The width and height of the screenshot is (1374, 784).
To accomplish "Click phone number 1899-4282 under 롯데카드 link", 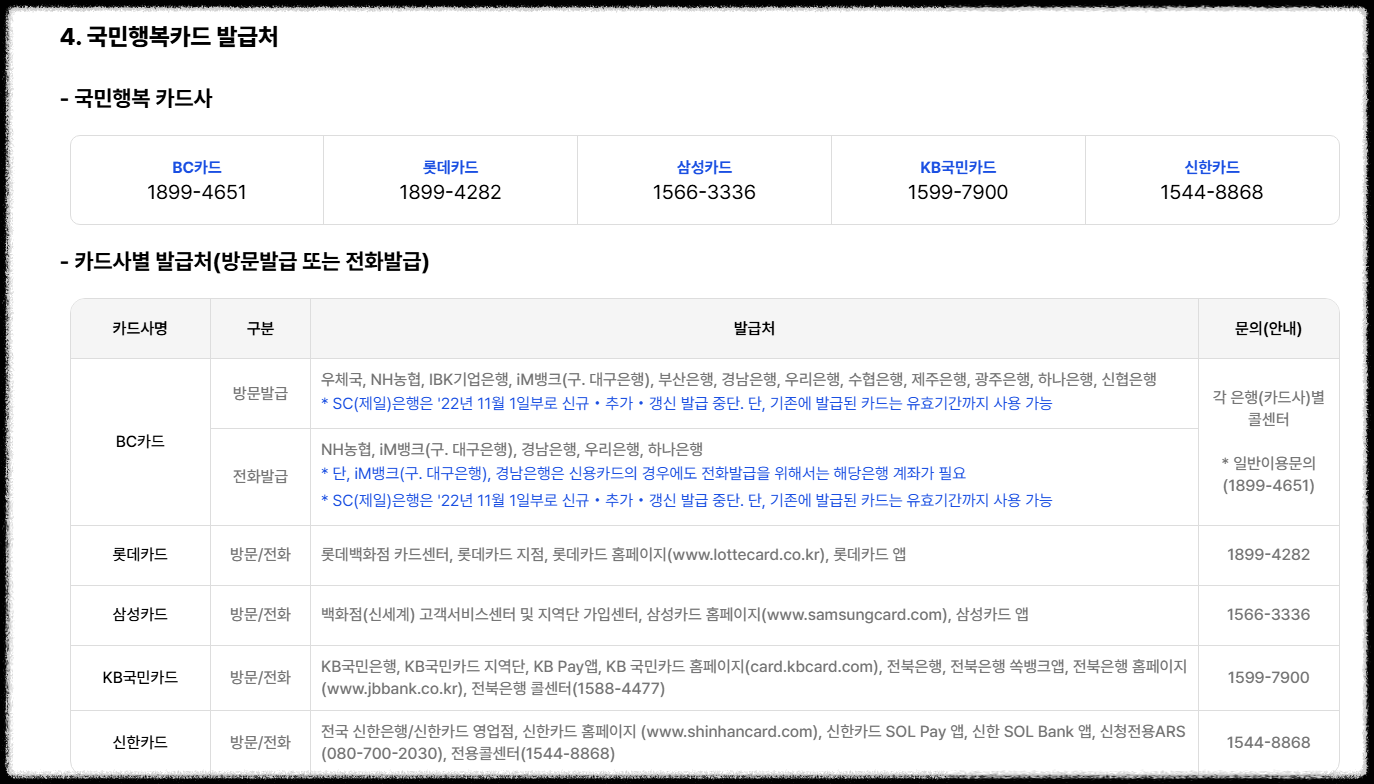I will [x=450, y=192].
